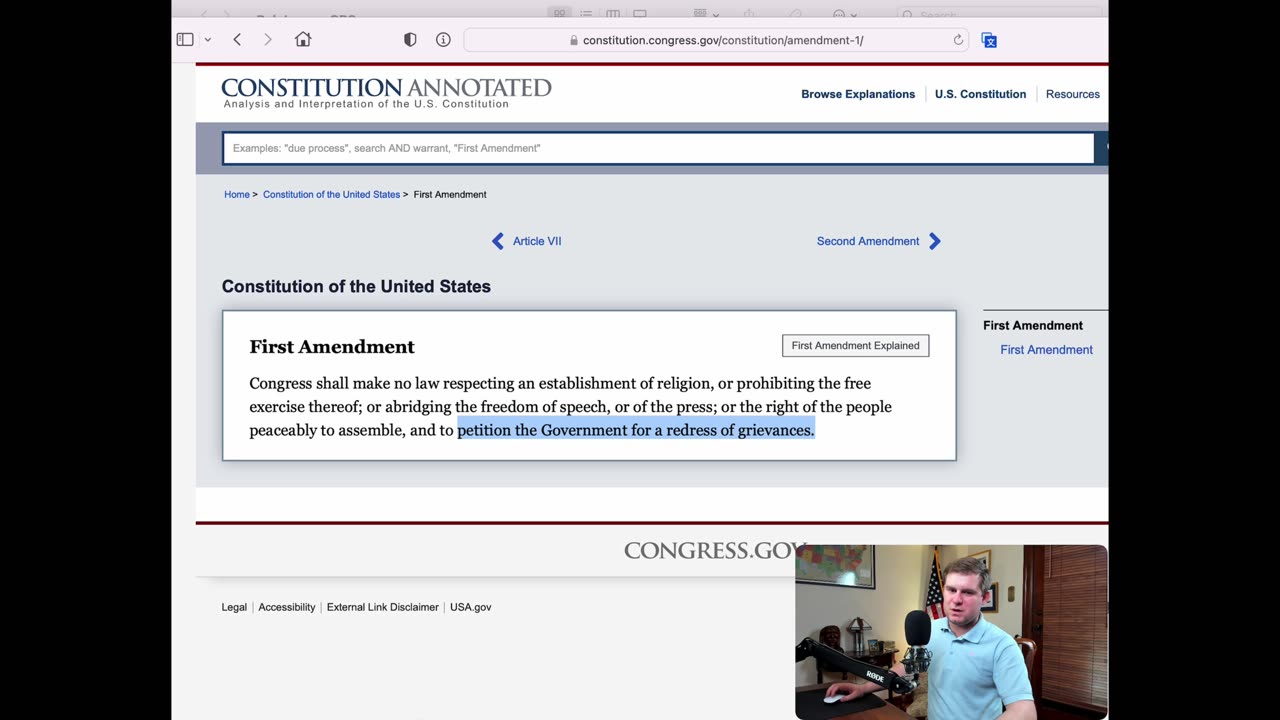Reload the page with the refresh icon
The image size is (1280, 720).
pyautogui.click(x=958, y=40)
